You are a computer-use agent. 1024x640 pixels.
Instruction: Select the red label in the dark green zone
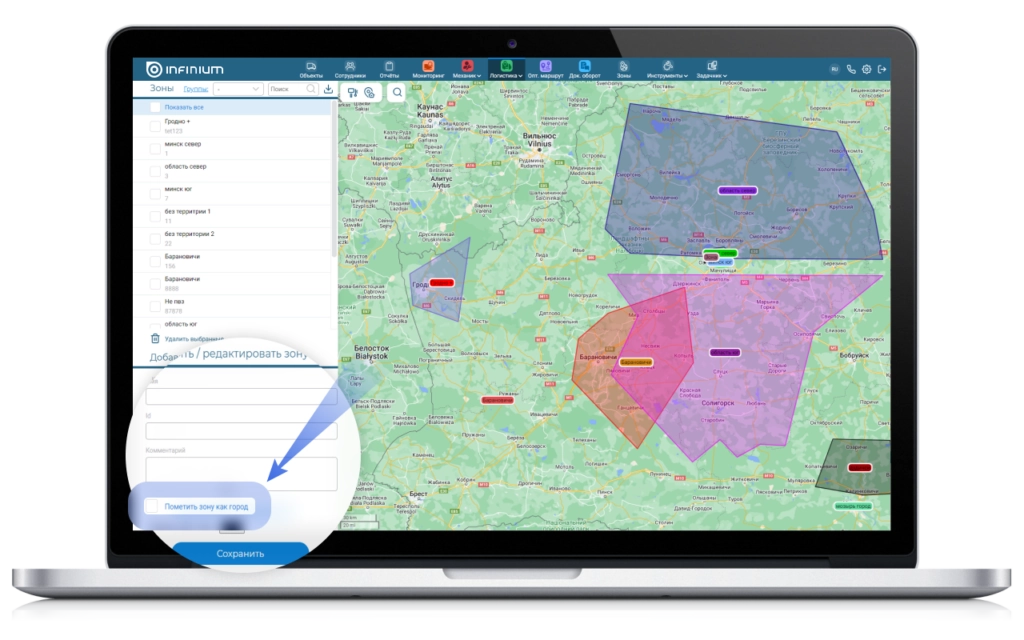click(859, 468)
